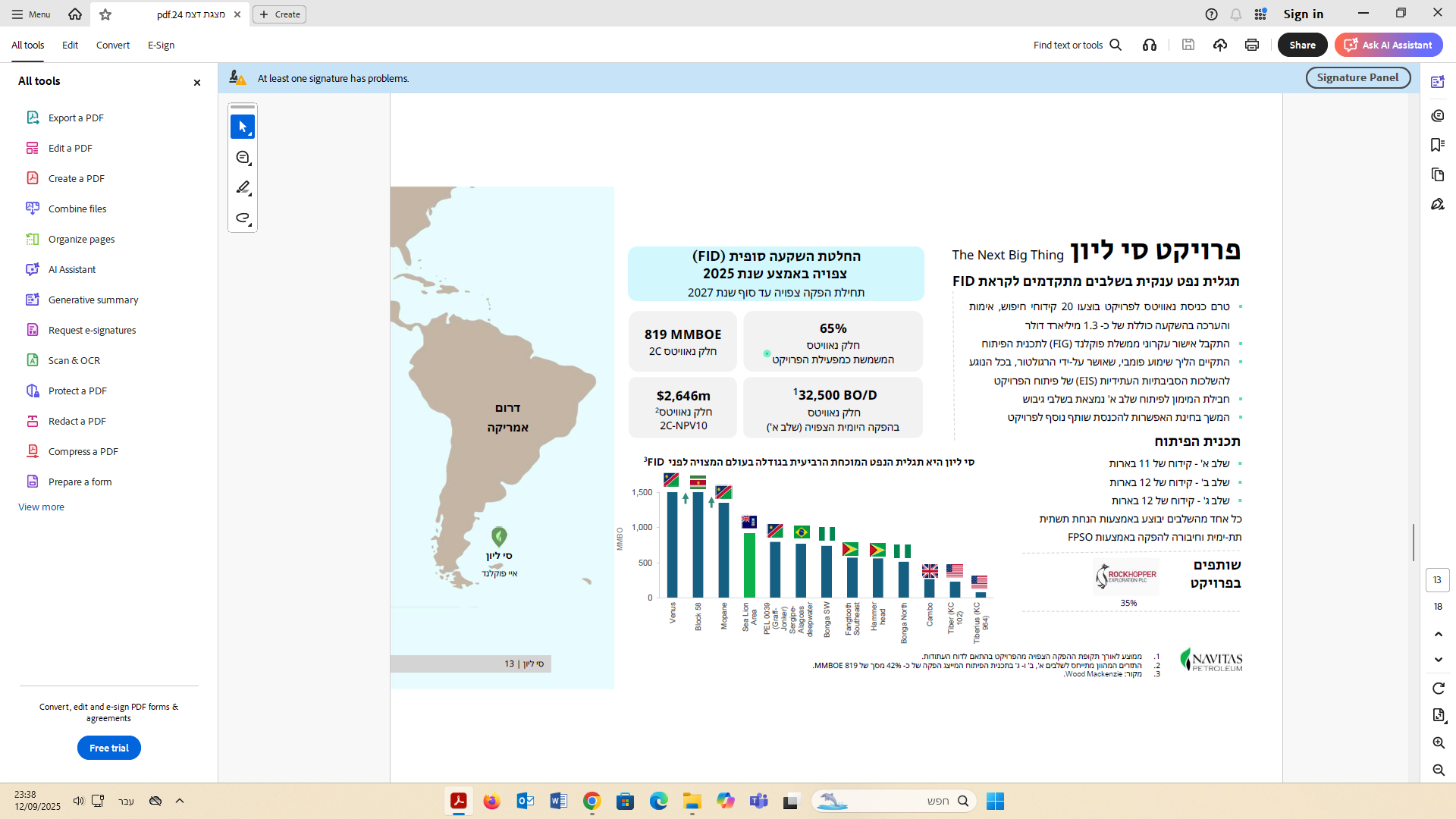
Task: Expand View more tools list
Action: [41, 507]
